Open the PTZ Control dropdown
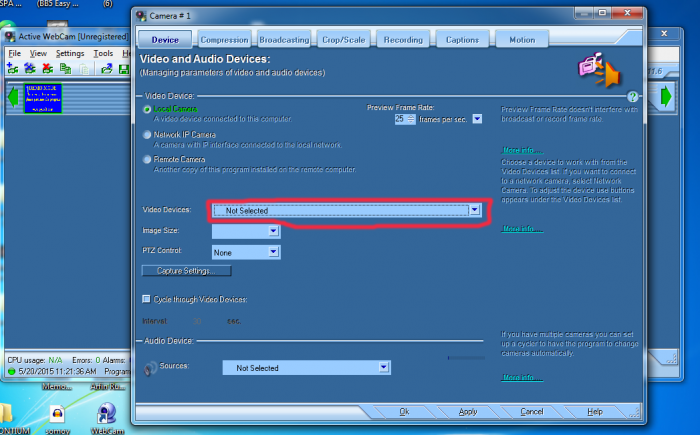Viewport: 700px width, 435px height. tap(273, 252)
